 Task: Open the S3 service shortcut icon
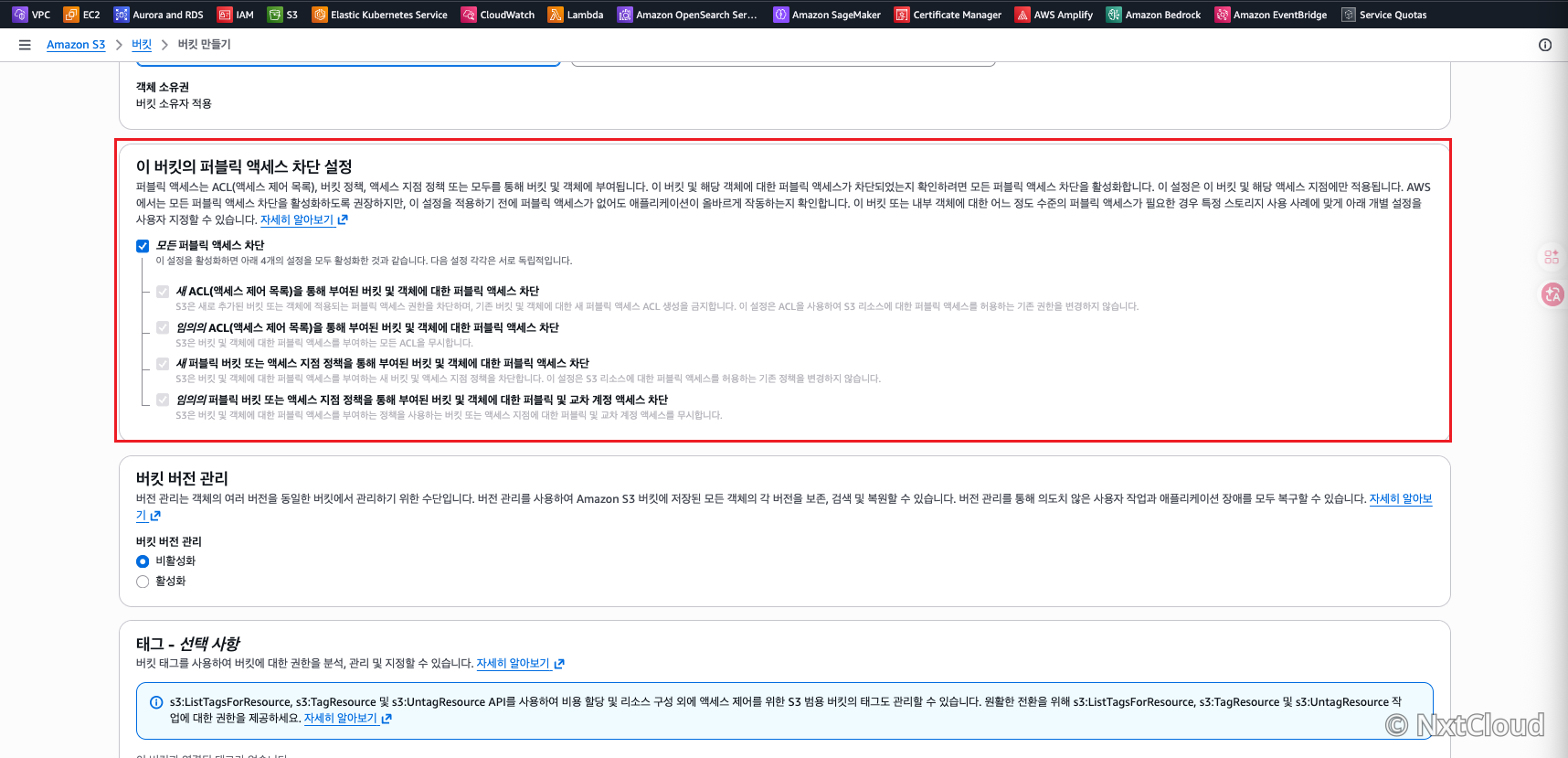coord(275,15)
